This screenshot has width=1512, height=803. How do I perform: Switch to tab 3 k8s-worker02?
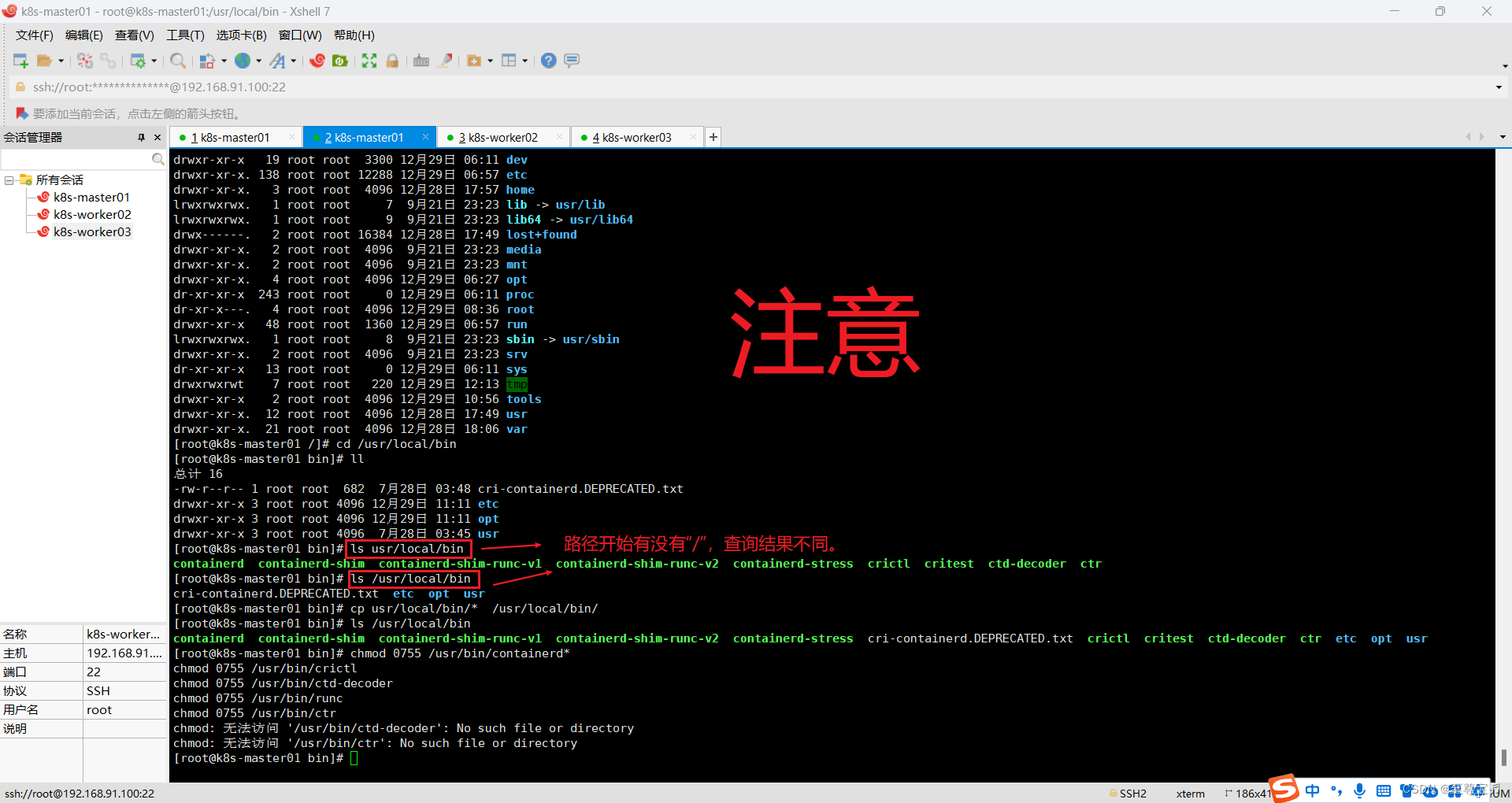pyautogui.click(x=503, y=137)
